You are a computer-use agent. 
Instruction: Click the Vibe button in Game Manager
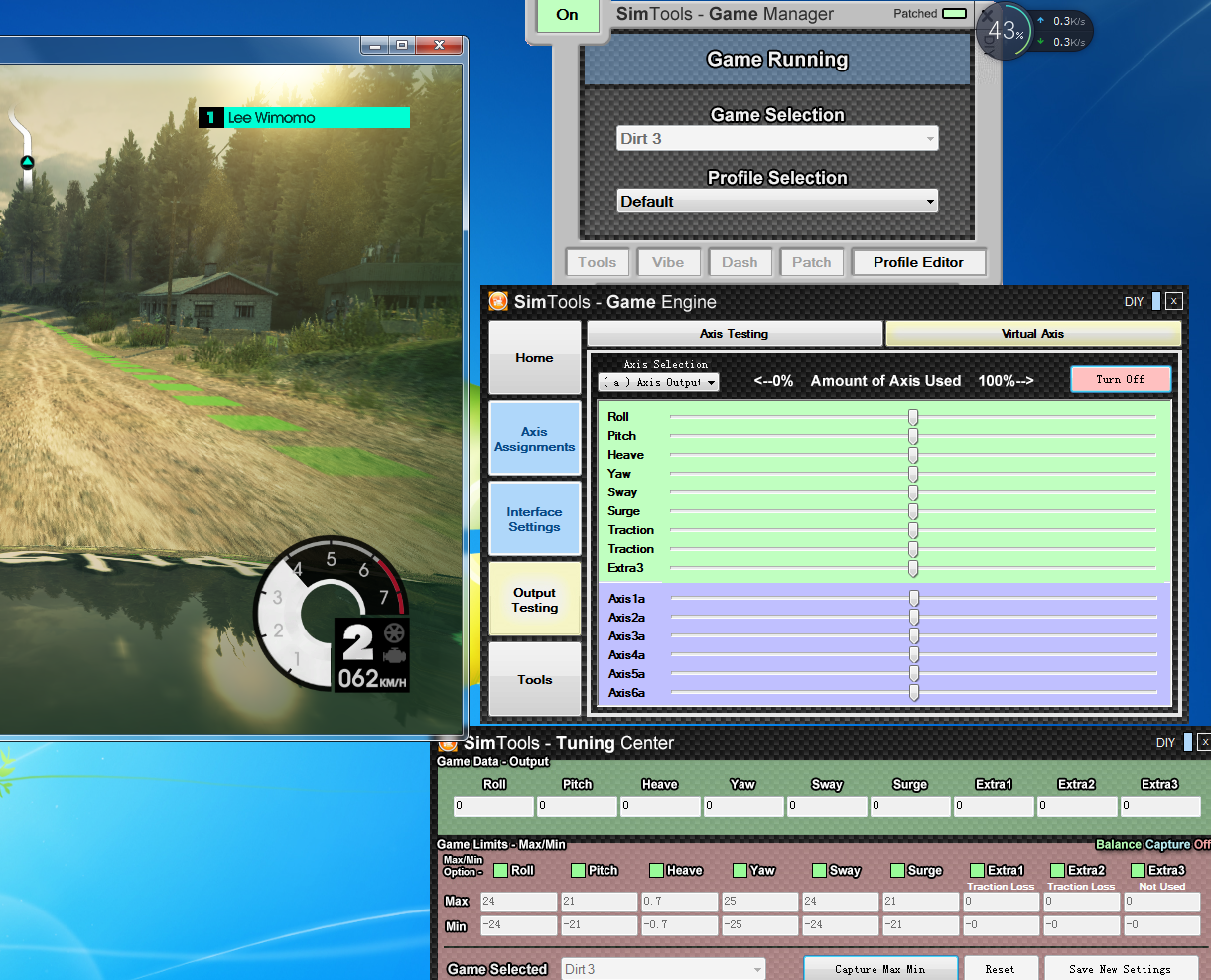tap(668, 262)
